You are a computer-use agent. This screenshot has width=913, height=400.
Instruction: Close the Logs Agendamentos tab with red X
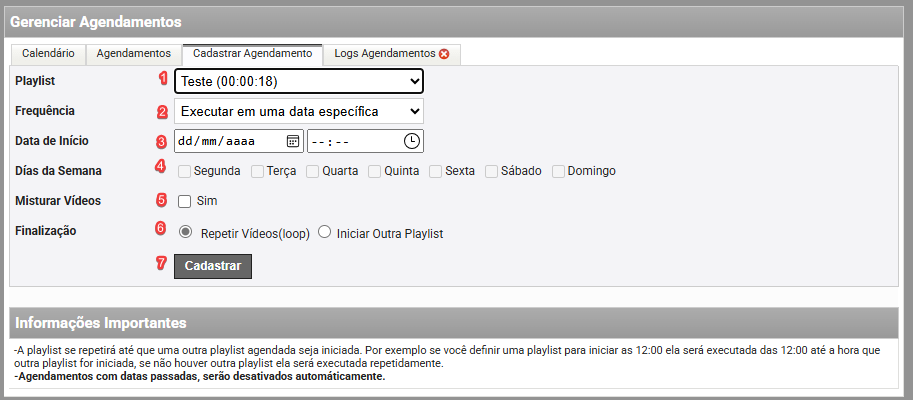tap(444, 54)
